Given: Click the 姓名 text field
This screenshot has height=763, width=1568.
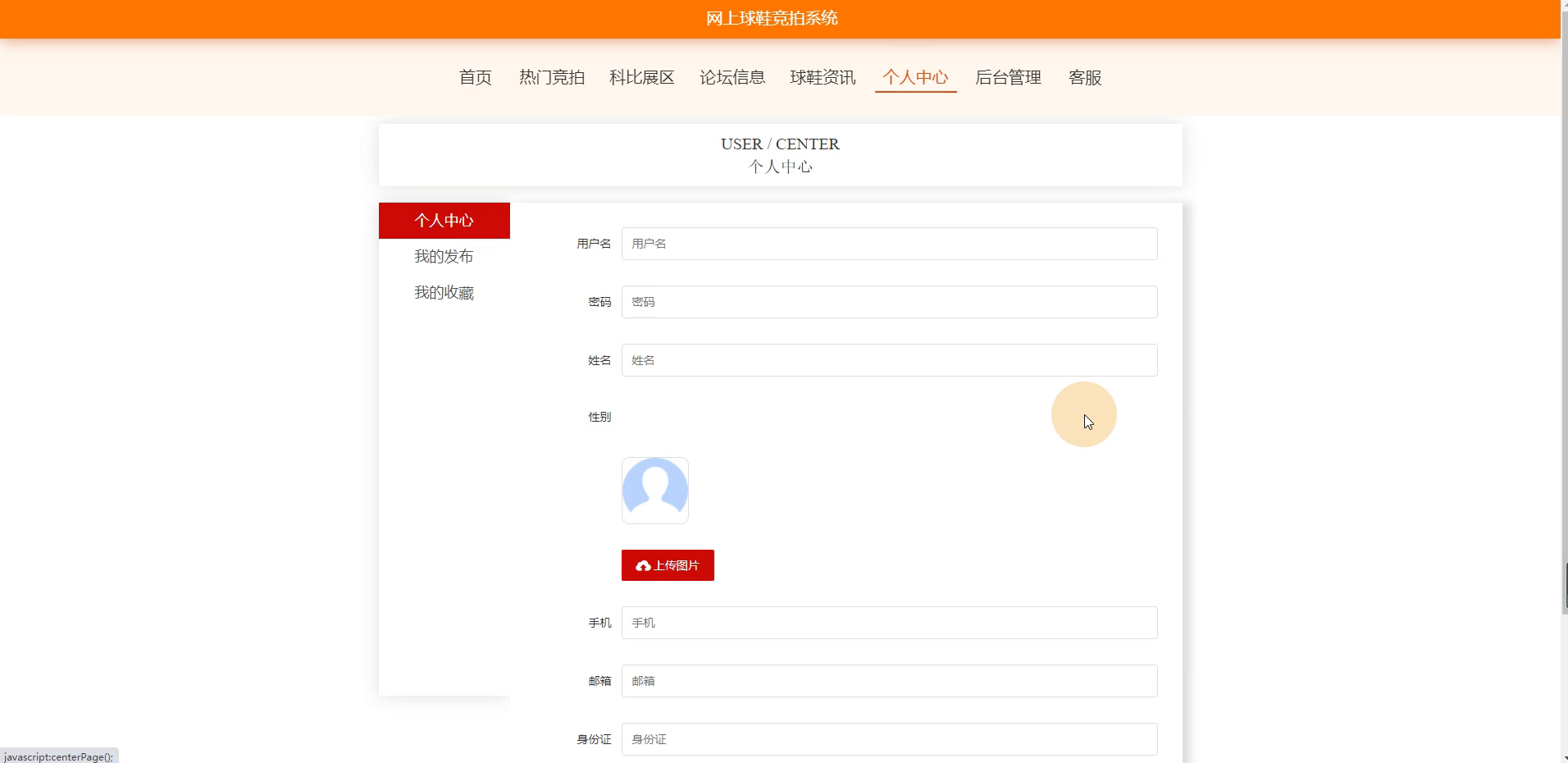Looking at the screenshot, I should click(889, 360).
